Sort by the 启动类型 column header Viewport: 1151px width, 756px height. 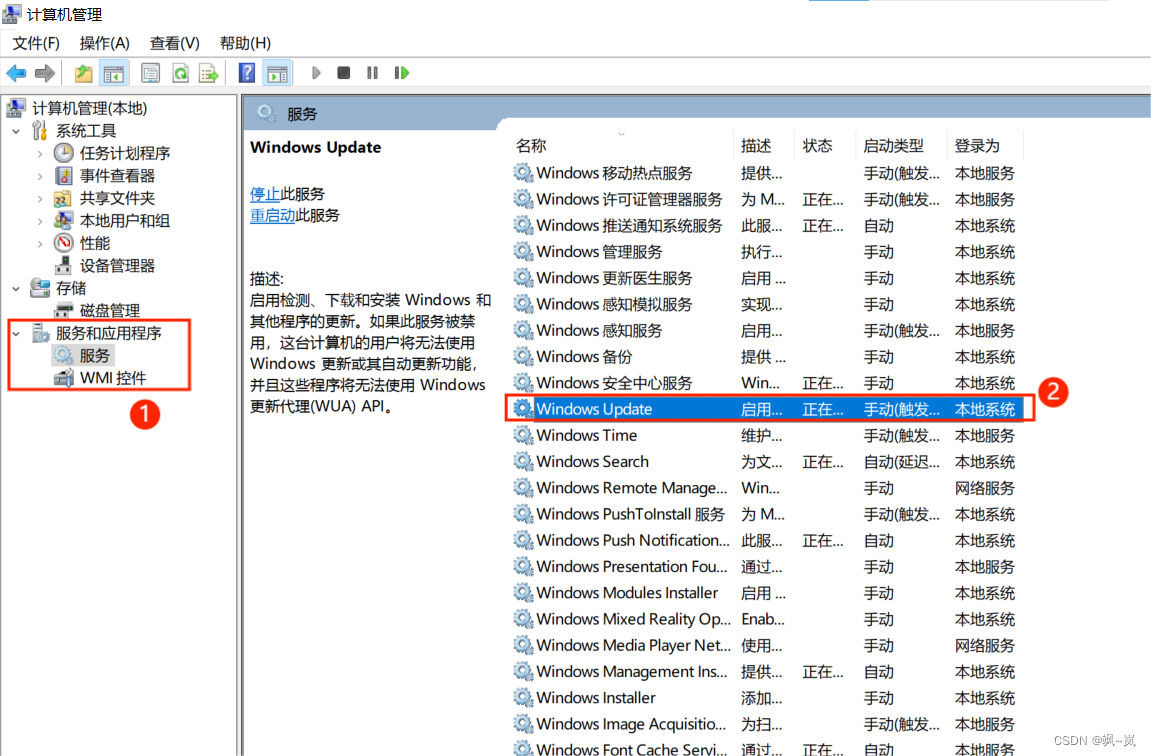pyautogui.click(x=901, y=145)
